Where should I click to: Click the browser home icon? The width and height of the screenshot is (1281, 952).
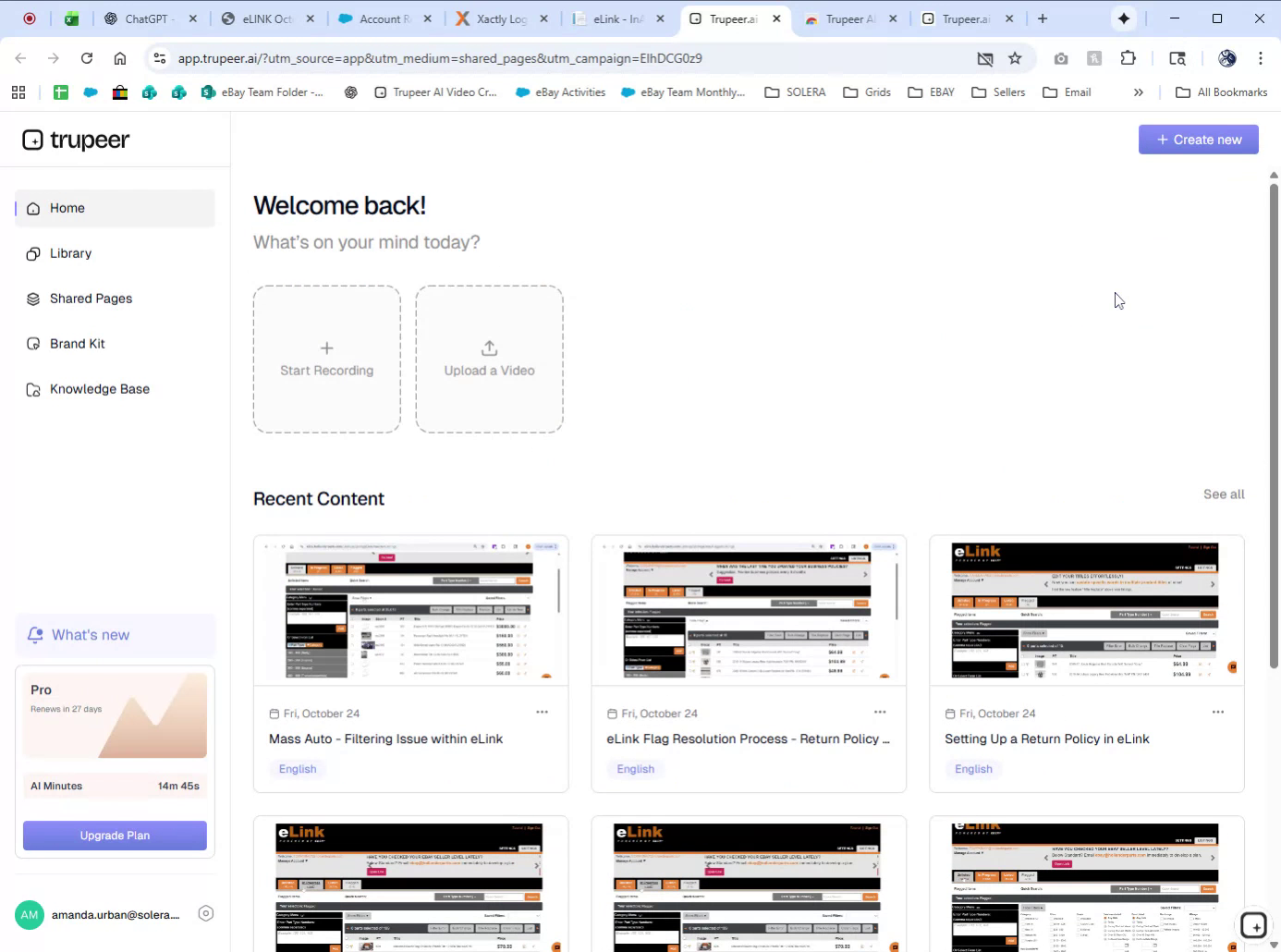point(120,58)
